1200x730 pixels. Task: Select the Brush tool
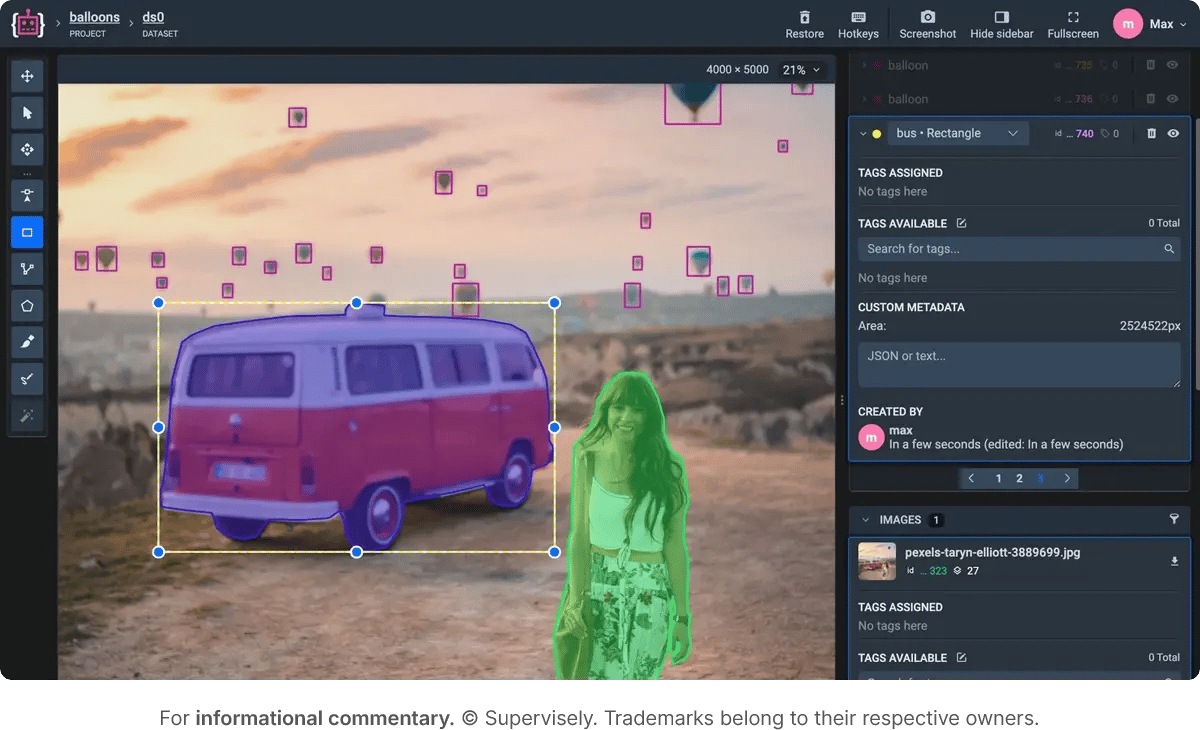pos(27,341)
